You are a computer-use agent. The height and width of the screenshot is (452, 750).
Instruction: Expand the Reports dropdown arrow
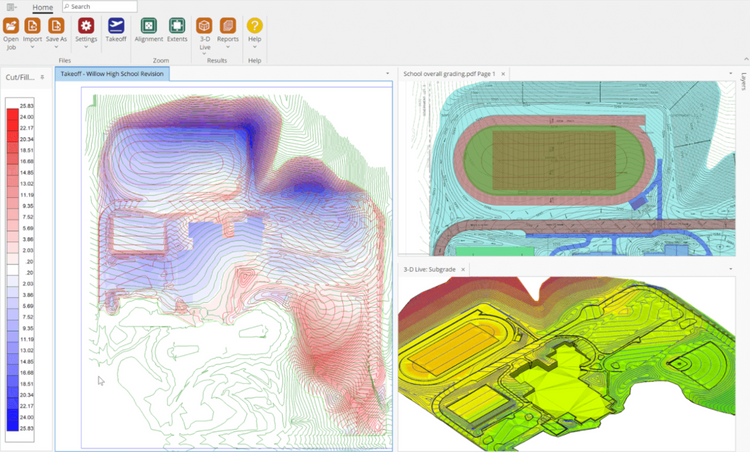(228, 47)
